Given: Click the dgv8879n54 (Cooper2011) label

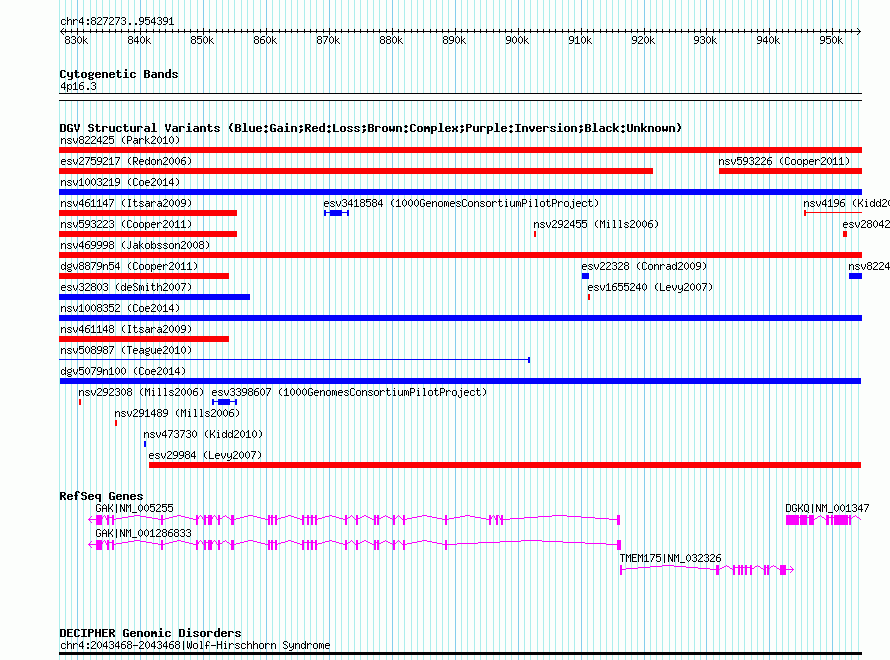Looking at the screenshot, I should tap(129, 266).
